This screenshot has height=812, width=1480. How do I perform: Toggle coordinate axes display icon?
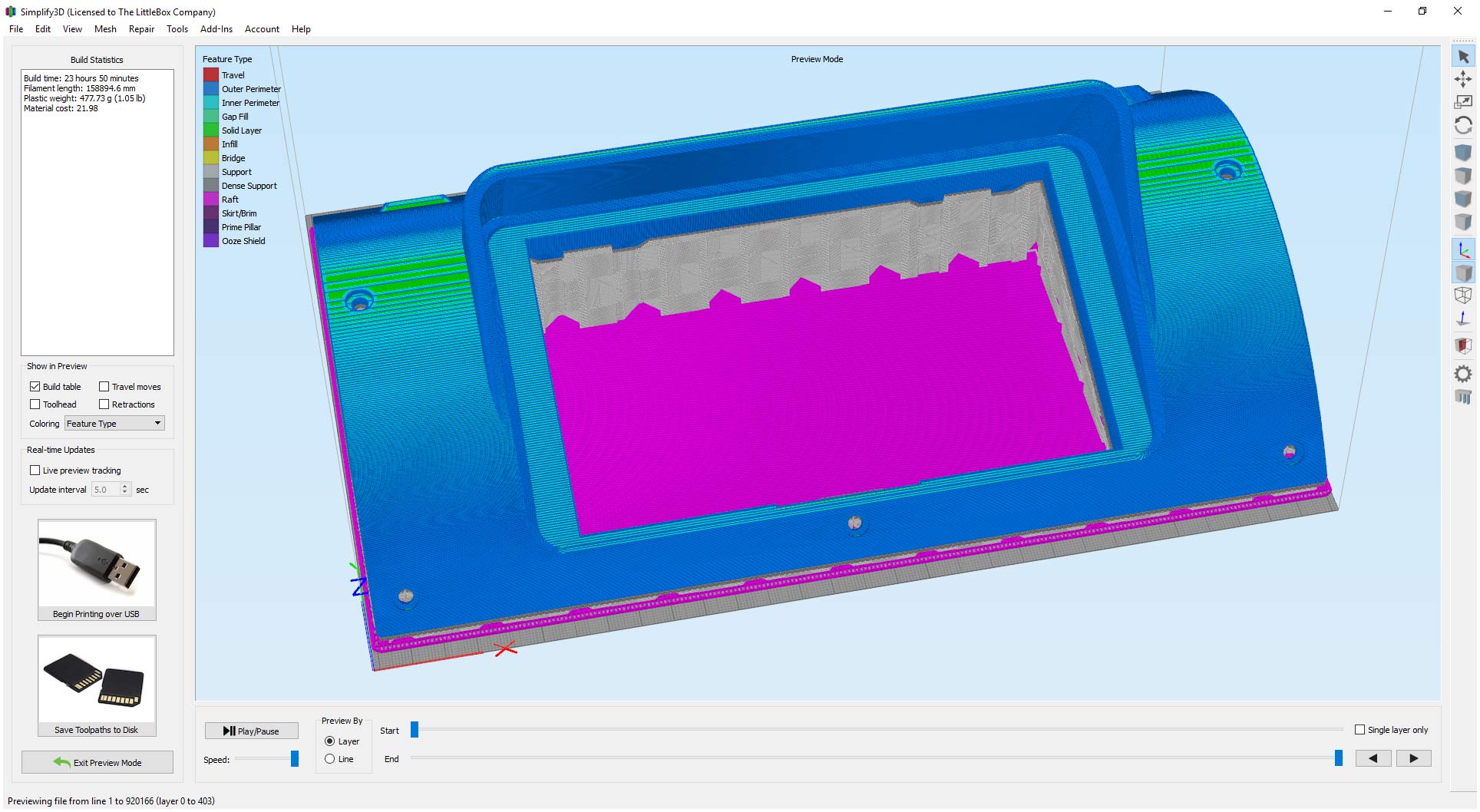1463,249
